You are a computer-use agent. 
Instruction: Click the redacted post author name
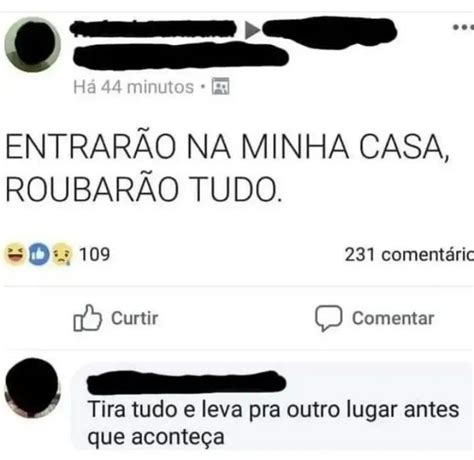[x=153, y=29]
